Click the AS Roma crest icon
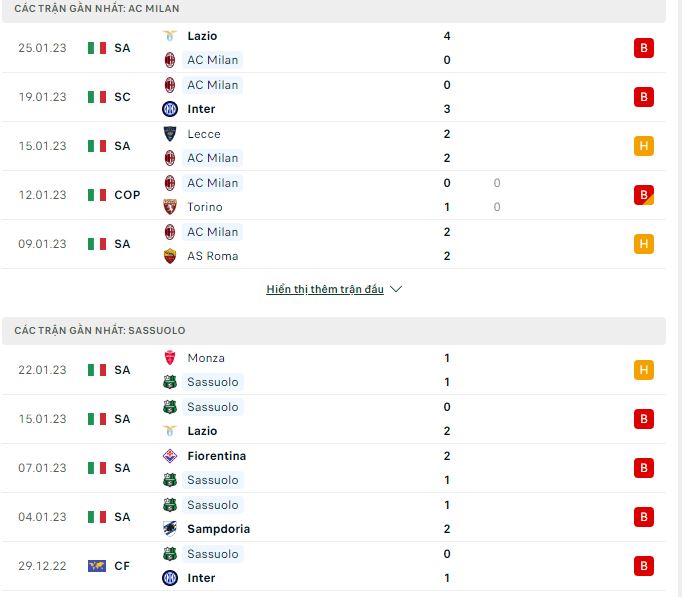 tap(170, 256)
